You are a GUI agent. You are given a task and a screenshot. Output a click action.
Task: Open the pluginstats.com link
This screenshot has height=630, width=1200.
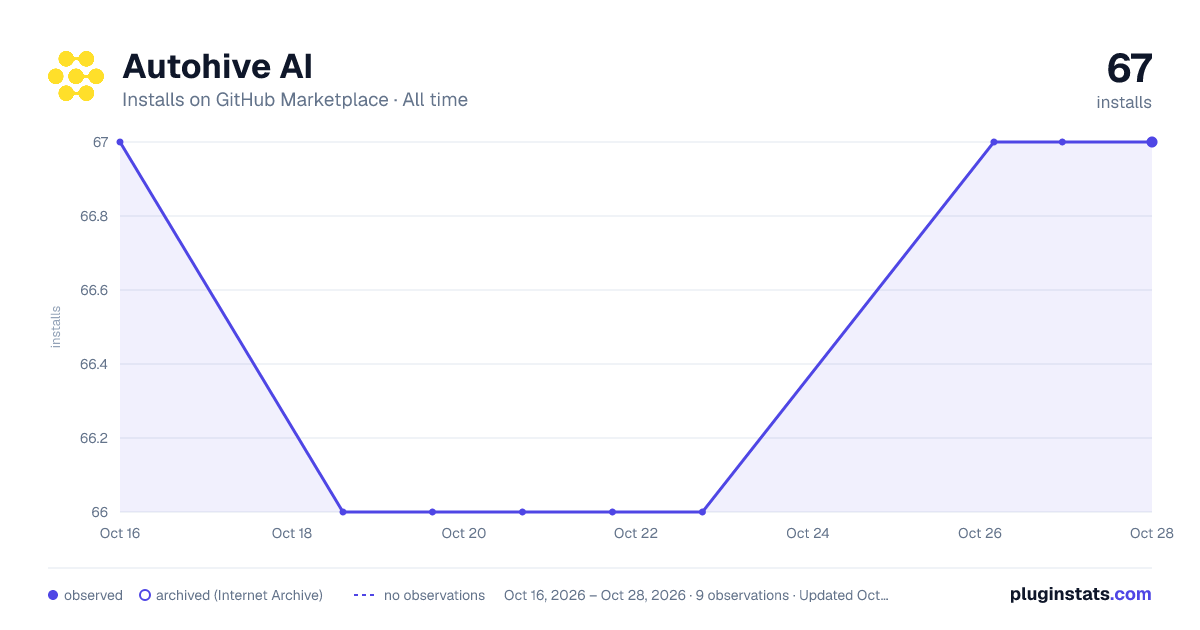(1081, 594)
